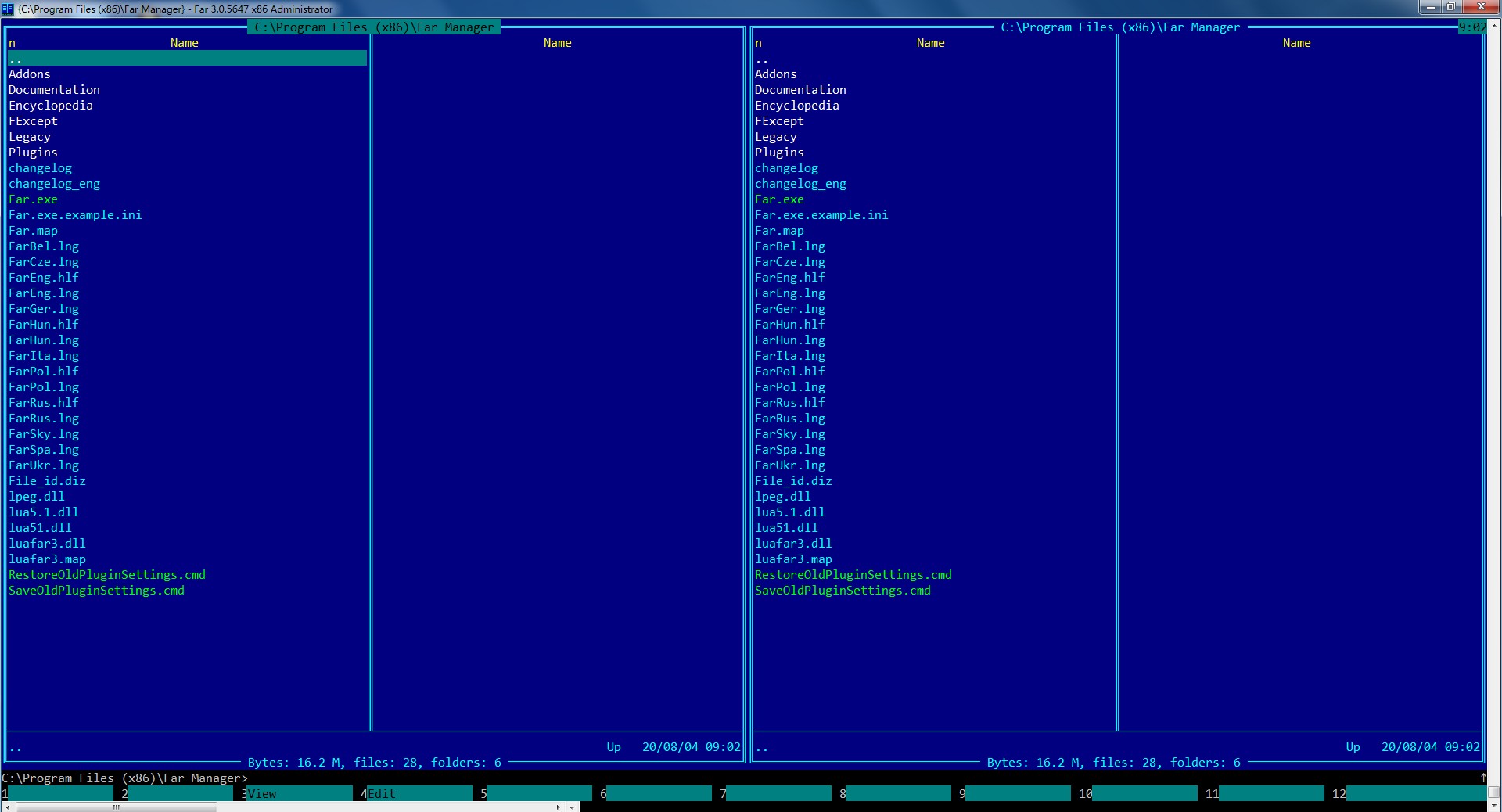Open the Plugins folder in left panel
The height and width of the screenshot is (812, 1502).
33,153
